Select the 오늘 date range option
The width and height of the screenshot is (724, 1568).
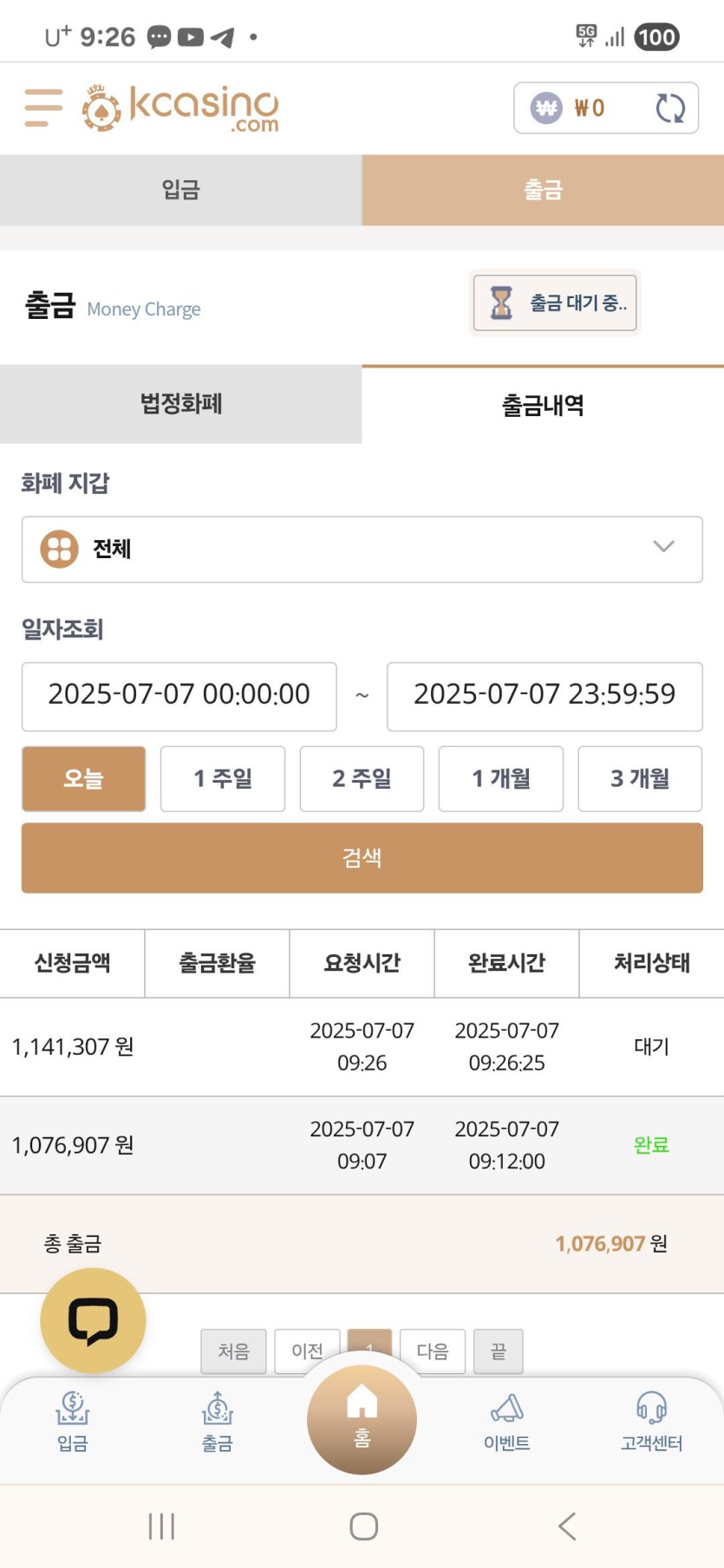click(x=83, y=778)
